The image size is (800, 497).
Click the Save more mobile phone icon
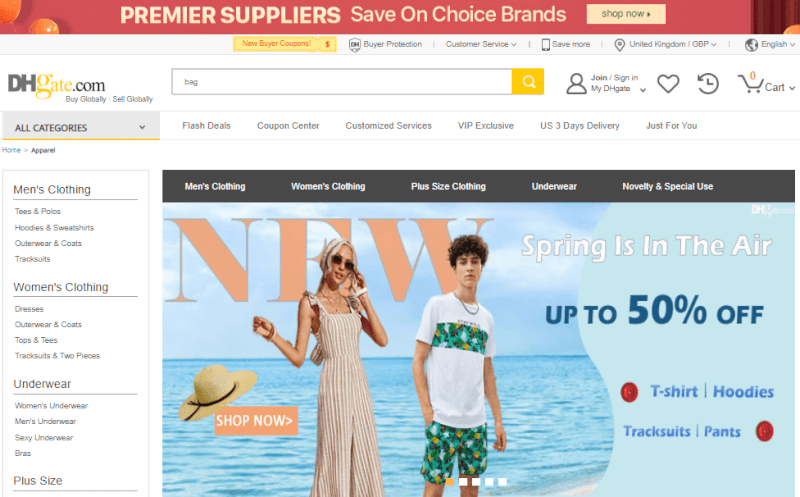[545, 45]
